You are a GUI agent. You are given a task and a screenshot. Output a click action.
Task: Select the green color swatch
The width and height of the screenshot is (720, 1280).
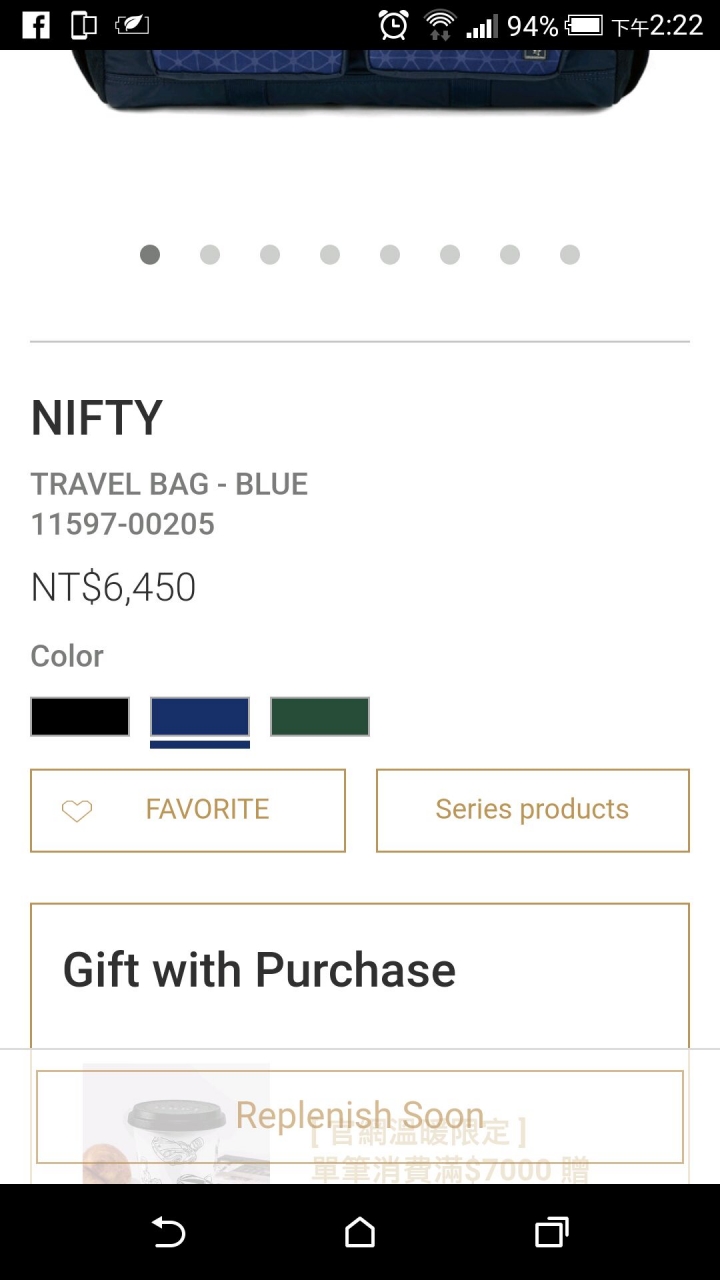tap(320, 717)
